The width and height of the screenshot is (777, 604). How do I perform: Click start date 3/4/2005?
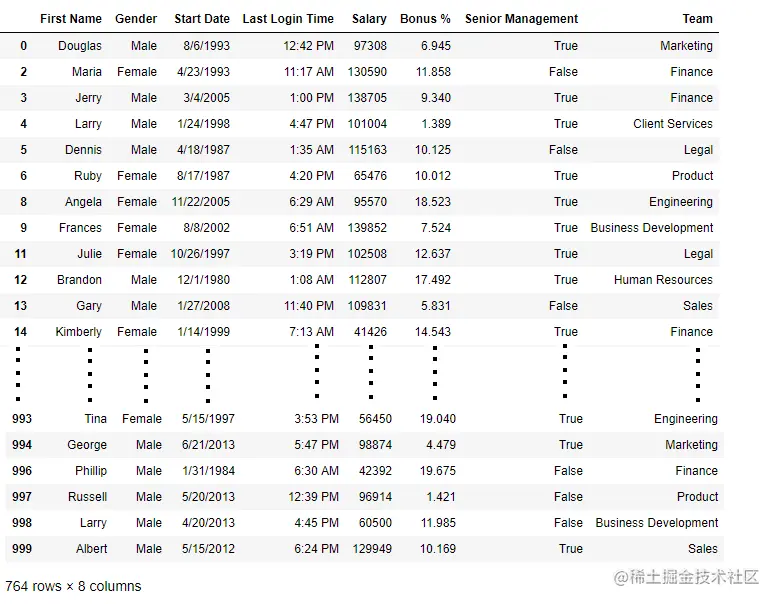(x=207, y=98)
